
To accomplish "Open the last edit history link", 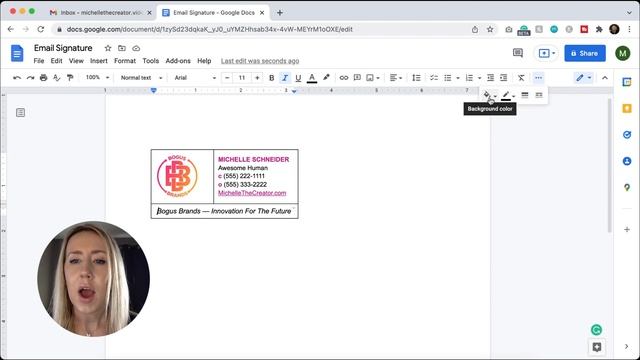I will pyautogui.click(x=260, y=61).
